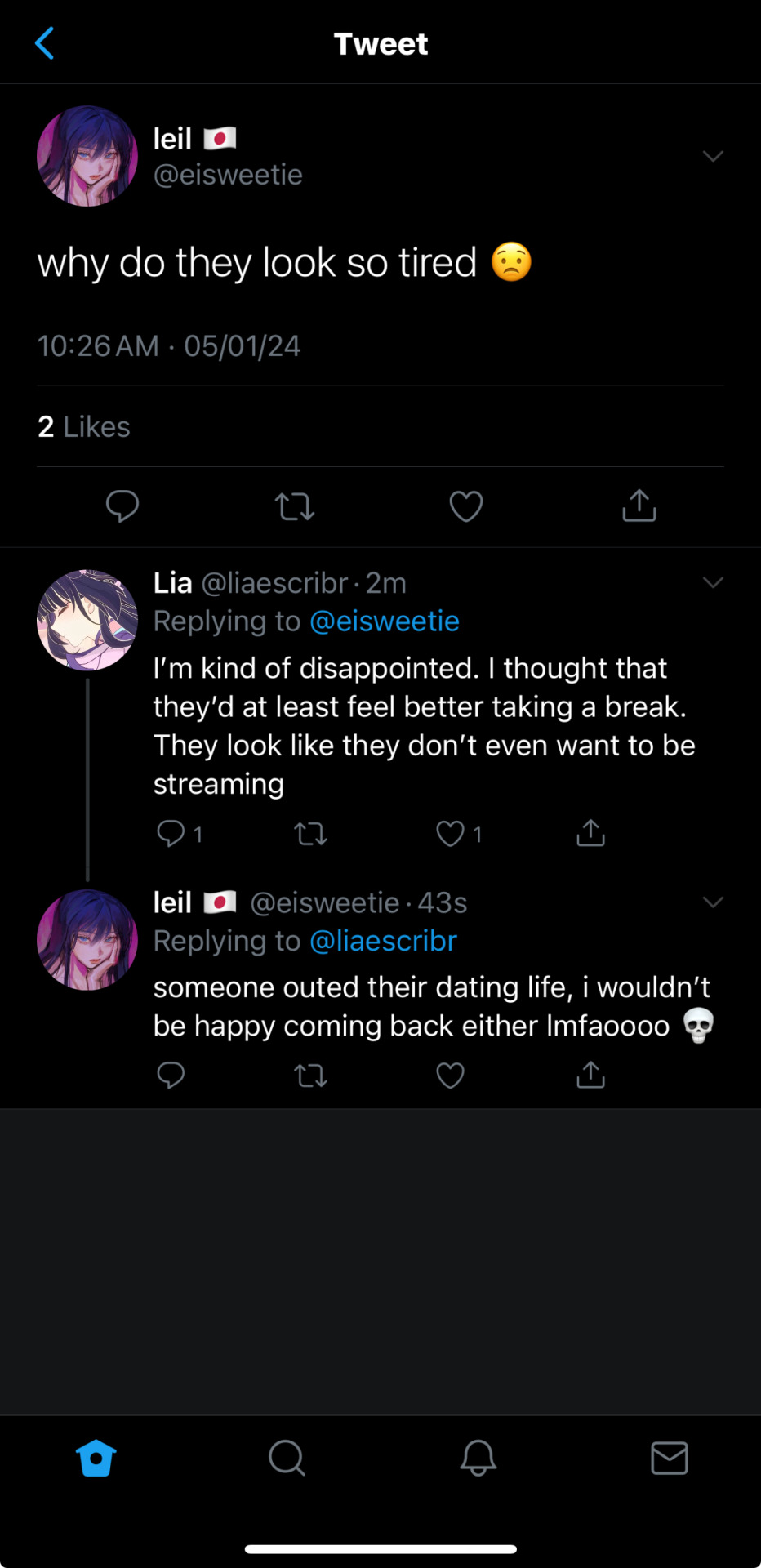This screenshot has width=761, height=1568.
Task: Retweet Lia's reply
Action: (310, 834)
